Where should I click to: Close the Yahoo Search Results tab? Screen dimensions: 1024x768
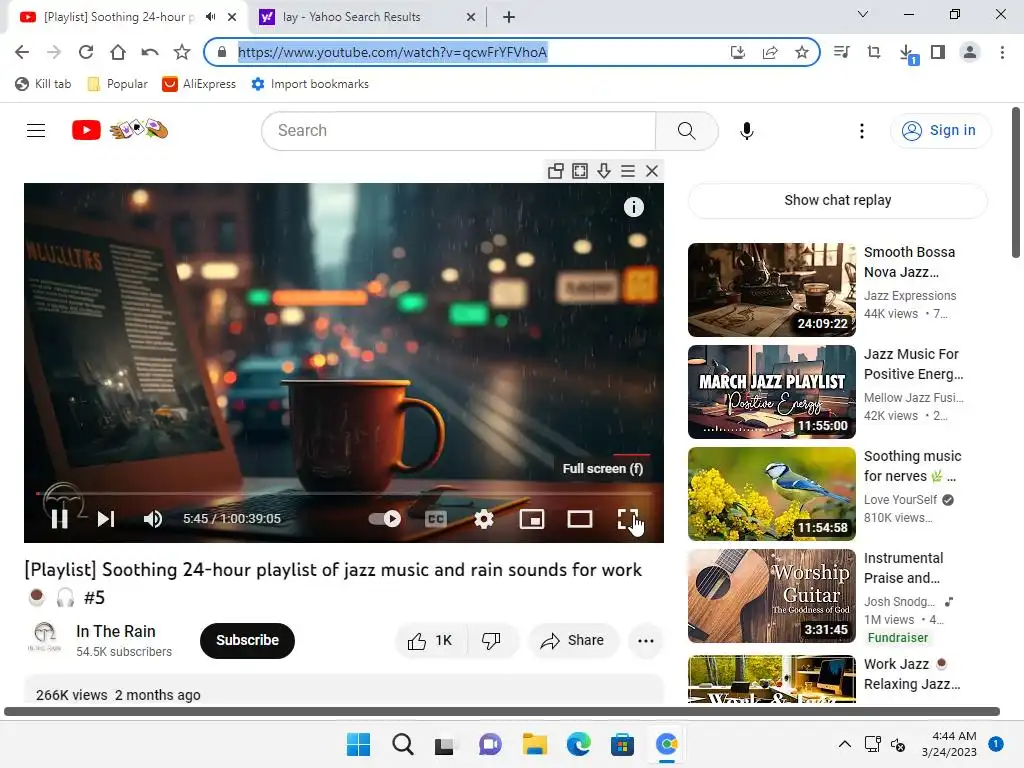[470, 17]
